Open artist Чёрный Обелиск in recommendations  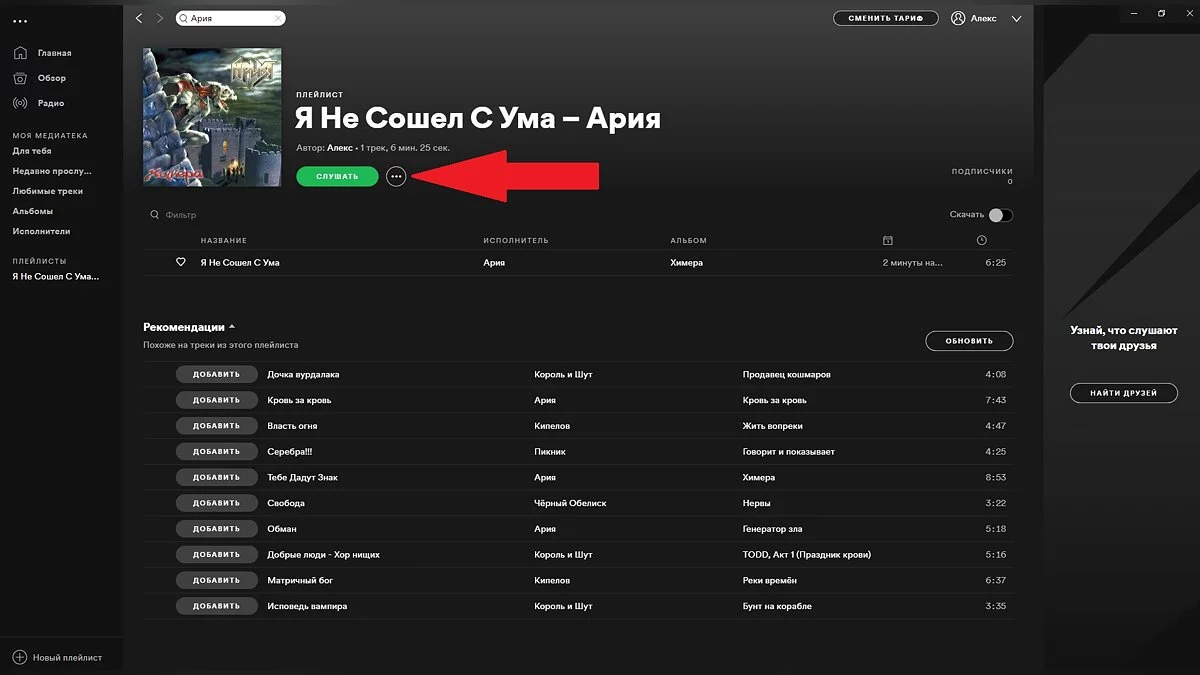point(571,503)
